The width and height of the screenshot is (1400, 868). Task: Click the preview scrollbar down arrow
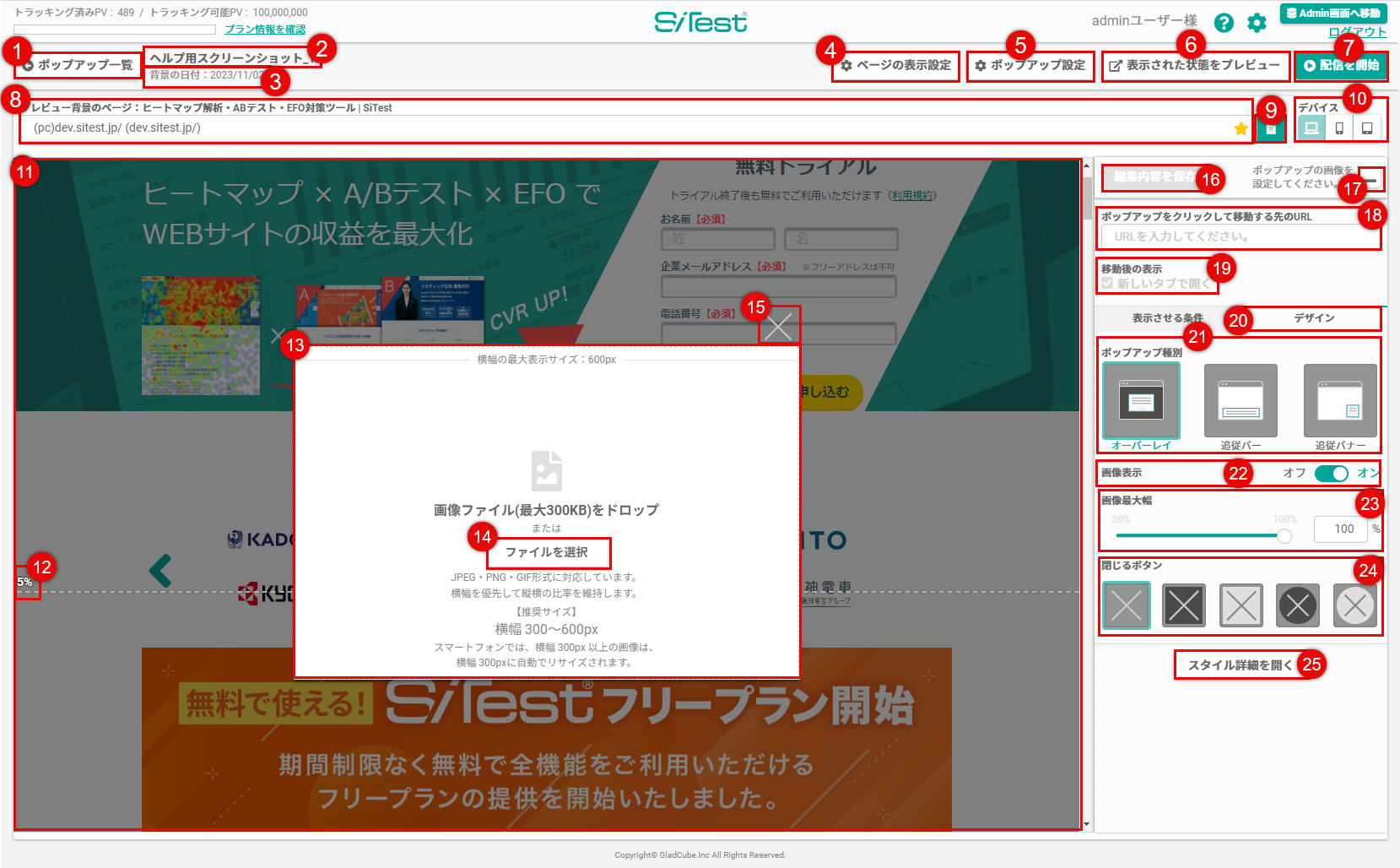1087,825
